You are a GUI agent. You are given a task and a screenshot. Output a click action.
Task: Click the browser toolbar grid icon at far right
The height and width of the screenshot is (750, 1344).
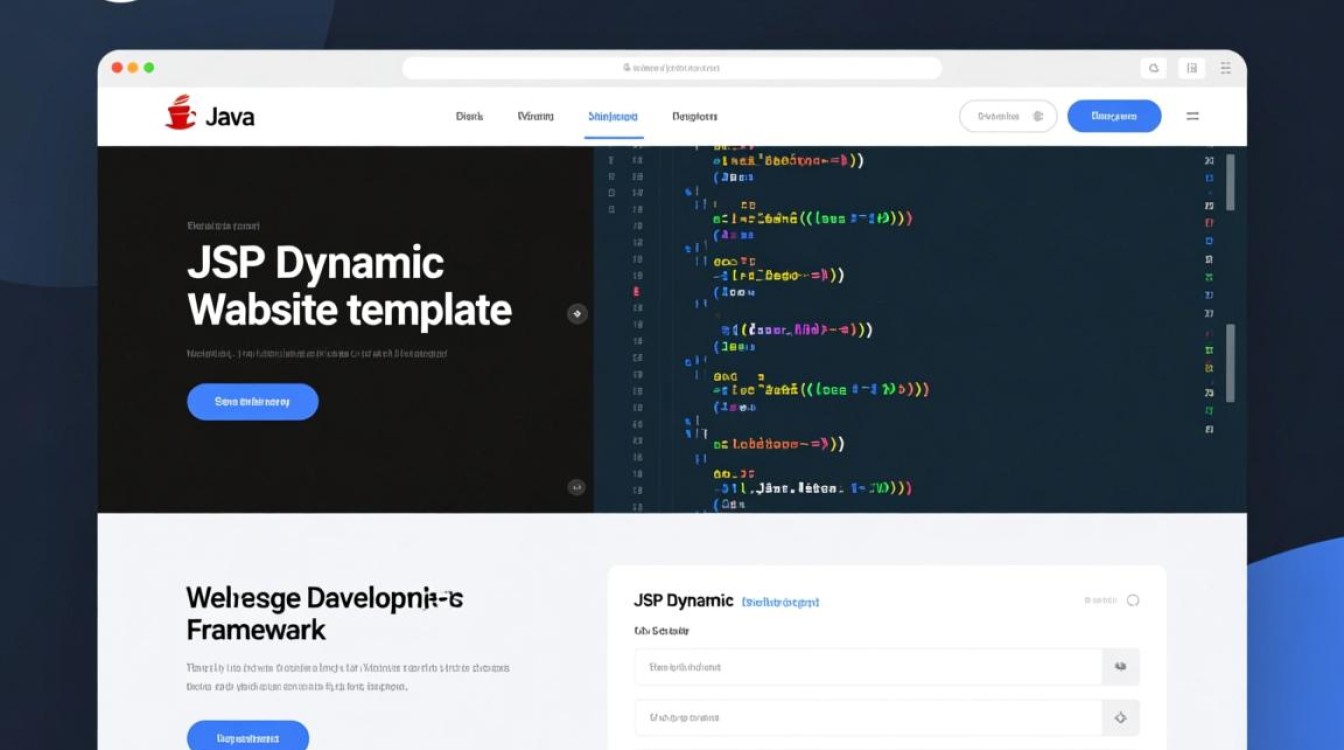pyautogui.click(x=1226, y=68)
